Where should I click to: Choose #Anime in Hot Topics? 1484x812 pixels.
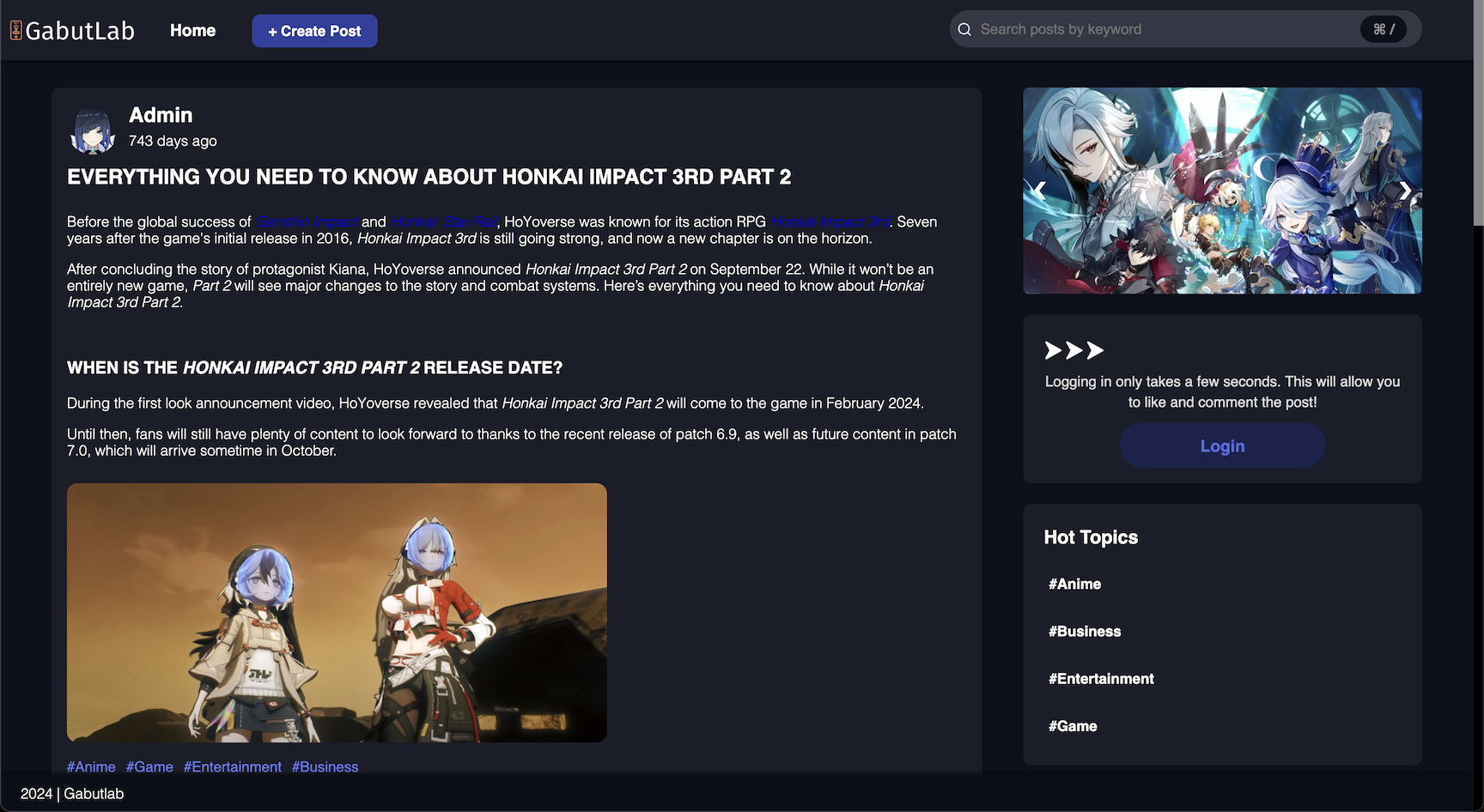(x=1074, y=584)
